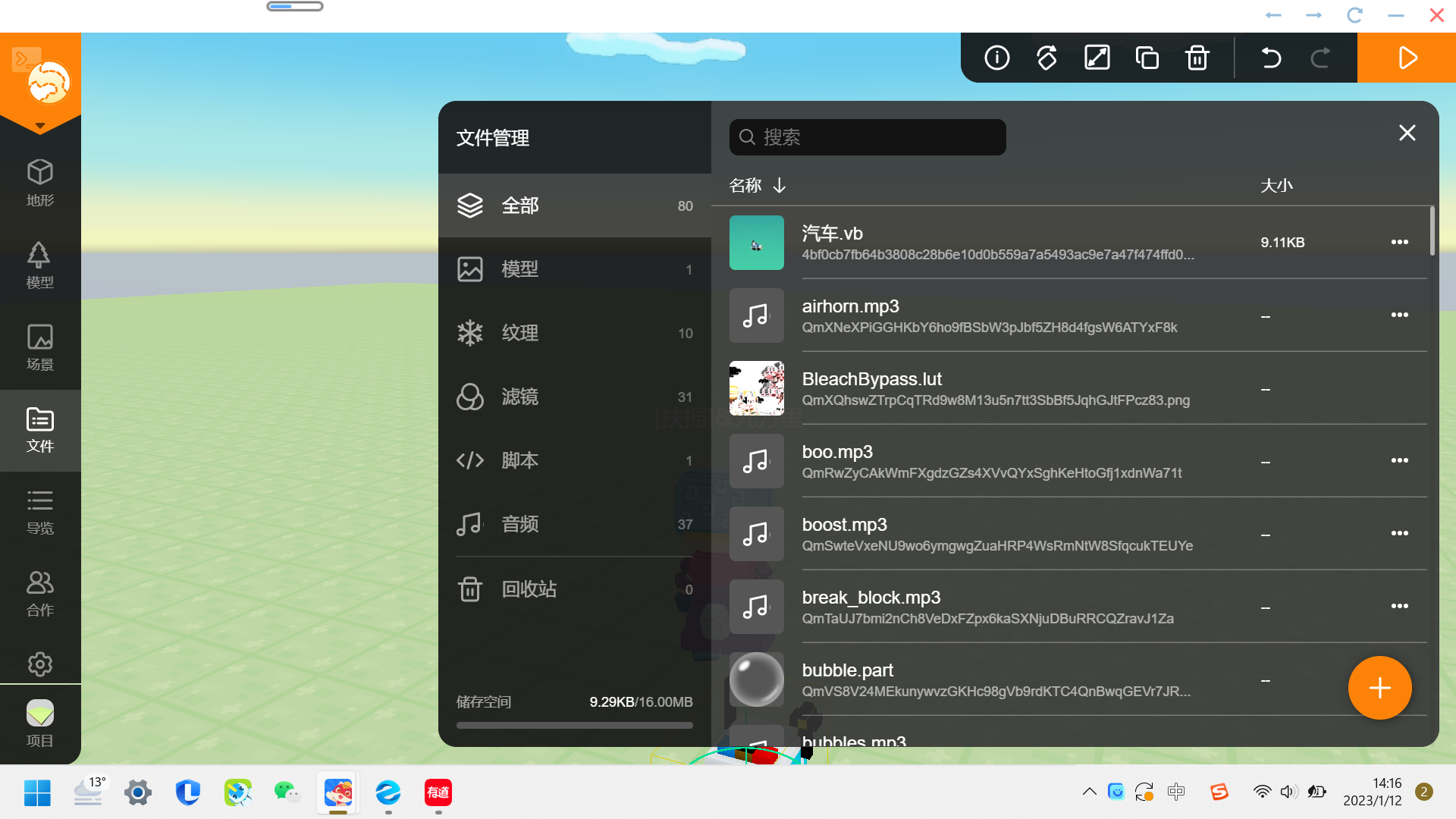Select the 纹理 textures category
Viewport: 1456px width, 819px height.
pyautogui.click(x=575, y=333)
